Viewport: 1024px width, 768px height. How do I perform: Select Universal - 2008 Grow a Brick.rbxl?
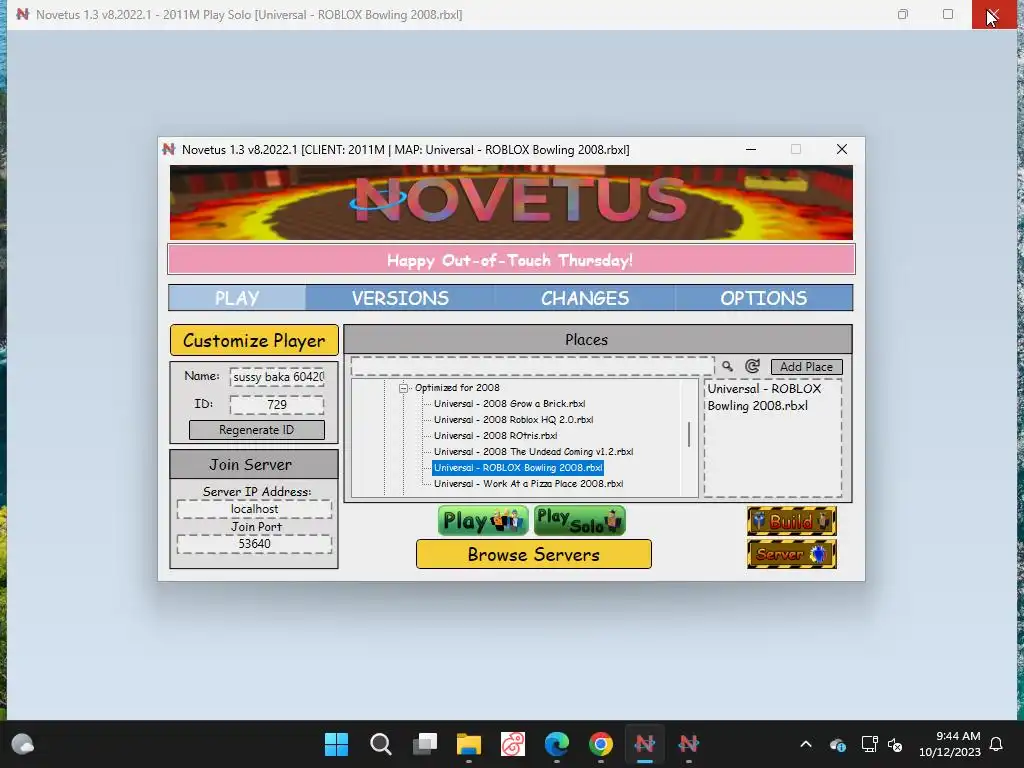pos(509,404)
